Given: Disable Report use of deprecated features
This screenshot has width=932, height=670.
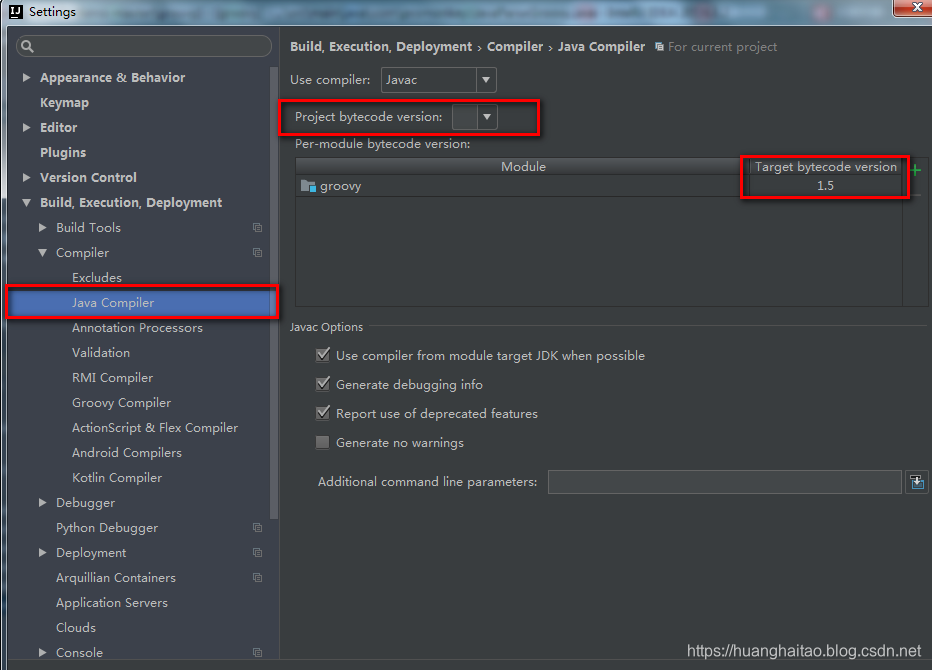Looking at the screenshot, I should (323, 413).
